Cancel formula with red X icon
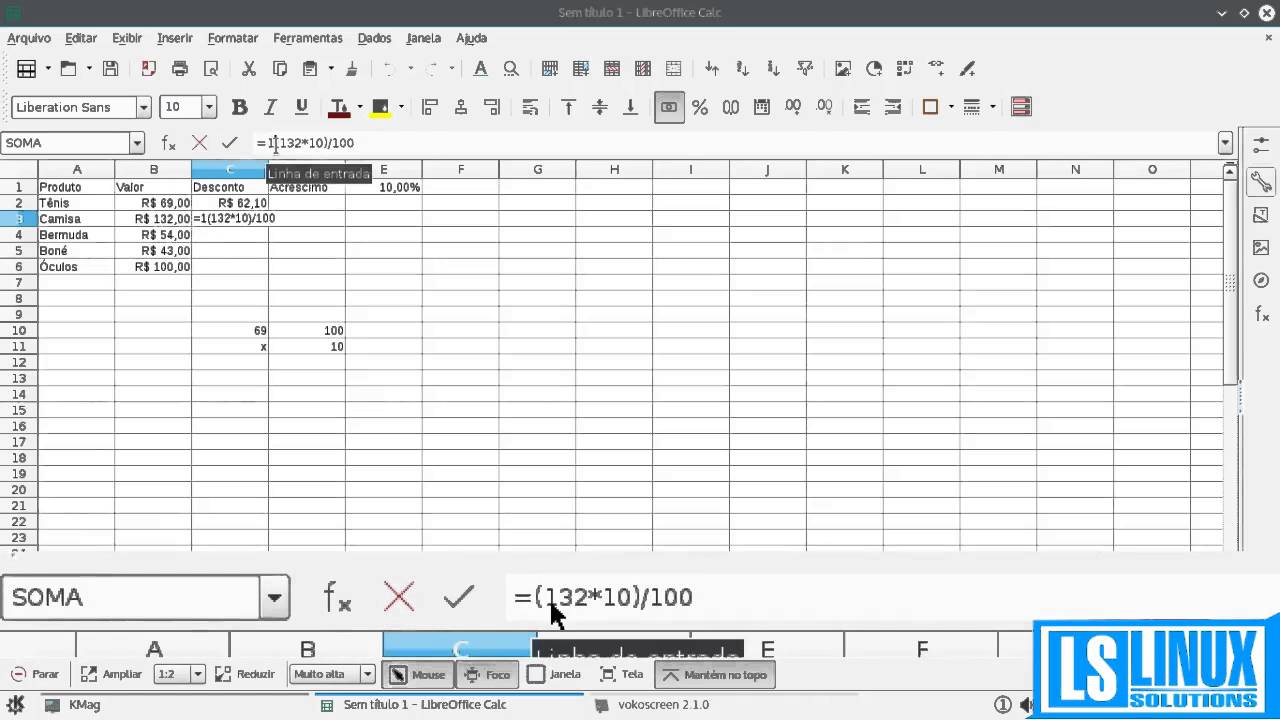The height and width of the screenshot is (720, 1280). click(199, 143)
